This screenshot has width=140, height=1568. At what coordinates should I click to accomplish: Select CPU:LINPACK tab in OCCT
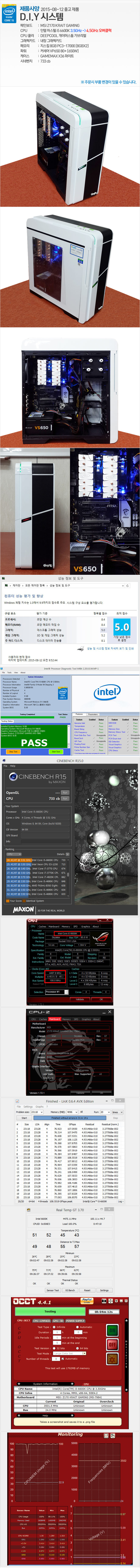41,1321
